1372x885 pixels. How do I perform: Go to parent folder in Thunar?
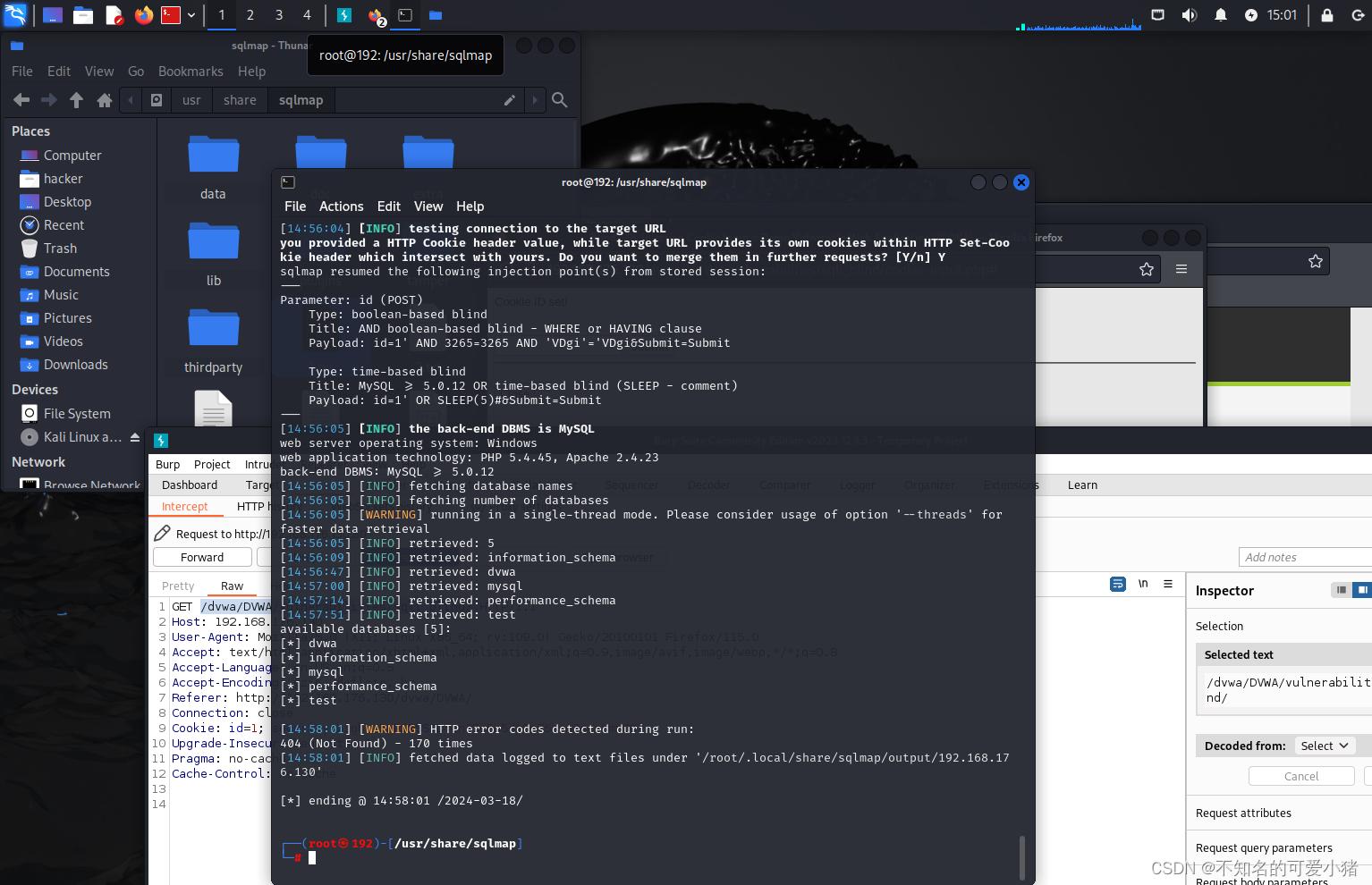tap(76, 100)
